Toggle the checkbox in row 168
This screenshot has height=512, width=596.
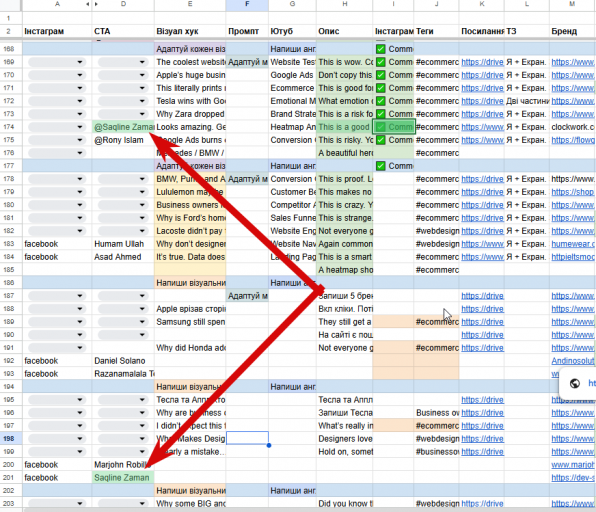pos(380,49)
